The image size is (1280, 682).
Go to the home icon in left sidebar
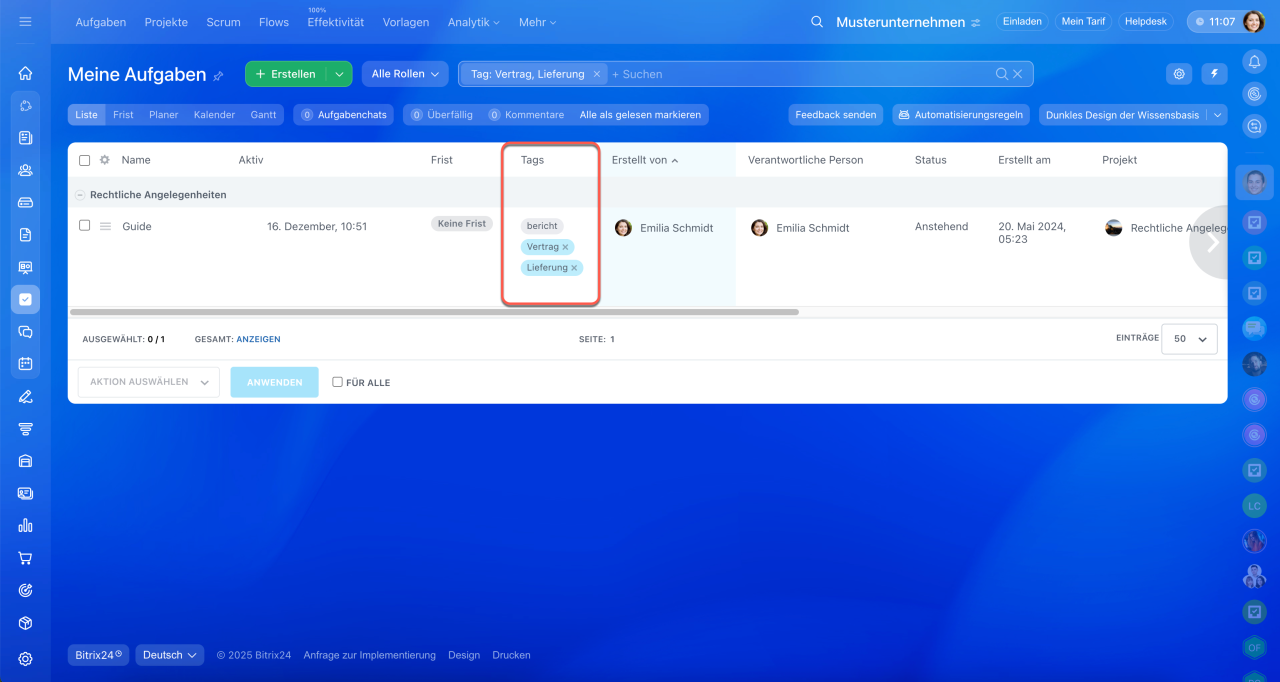tap(25, 73)
